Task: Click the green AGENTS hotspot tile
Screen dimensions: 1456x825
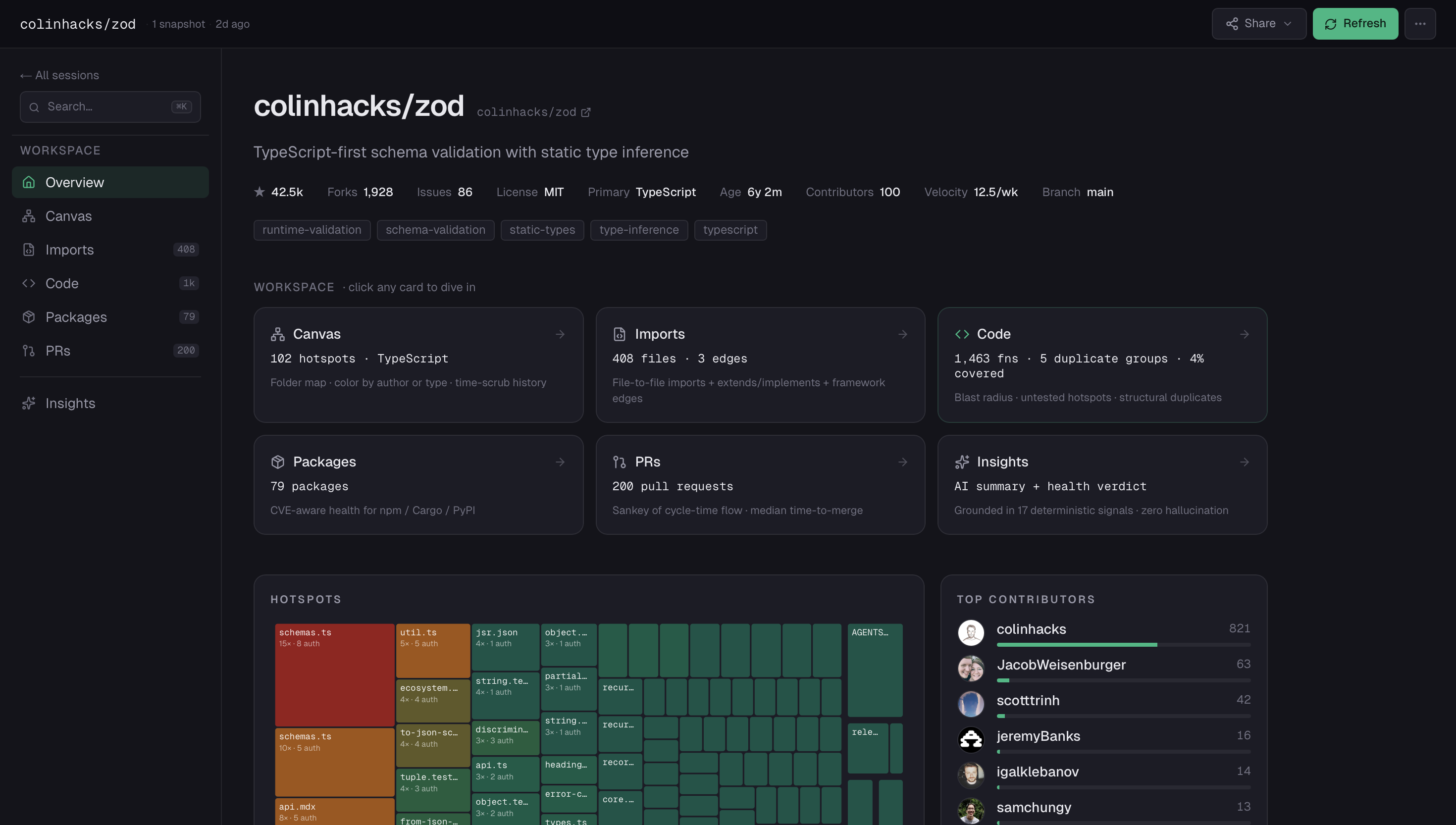Action: (875, 670)
